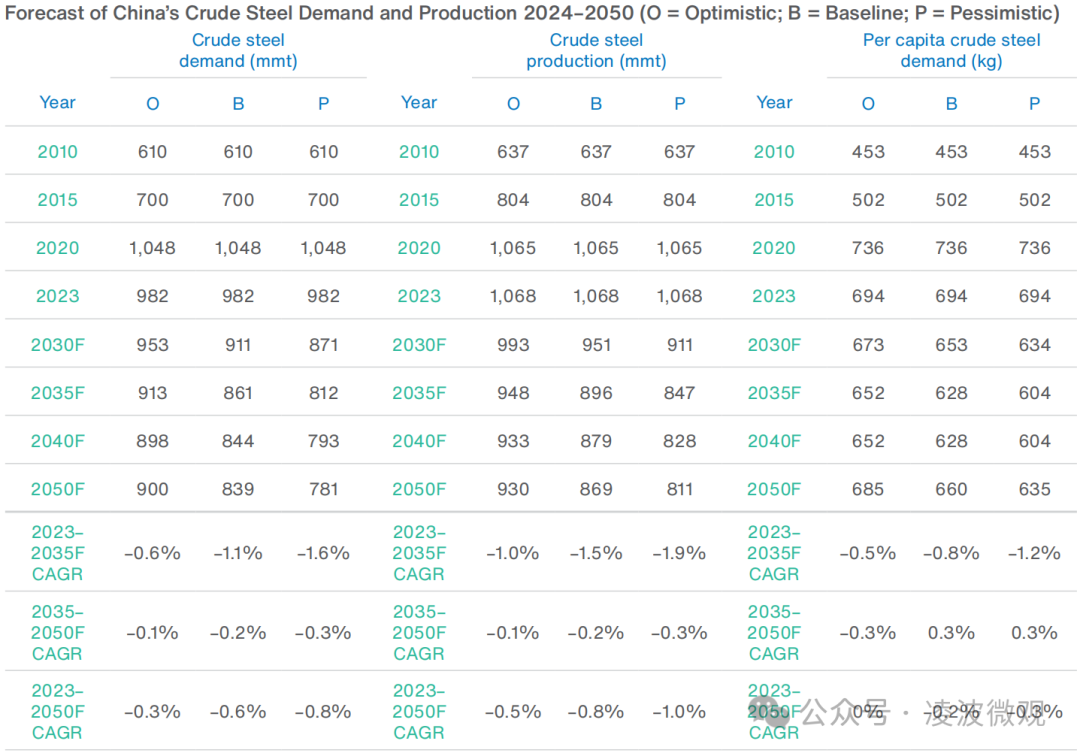The height and width of the screenshot is (756, 1080).
Task: Select the 'Crude steel production (mmt)' column header
Action: (596, 51)
